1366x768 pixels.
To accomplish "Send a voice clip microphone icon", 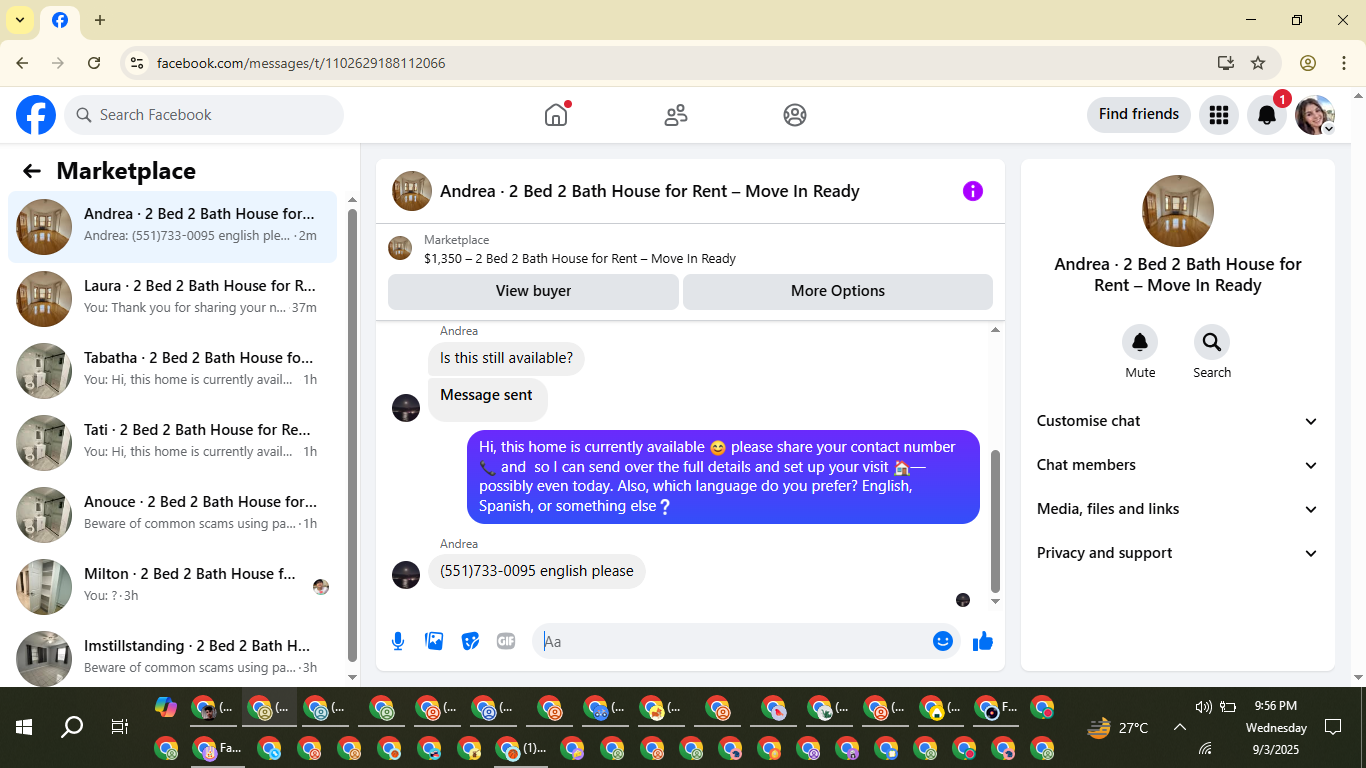I will [x=398, y=641].
